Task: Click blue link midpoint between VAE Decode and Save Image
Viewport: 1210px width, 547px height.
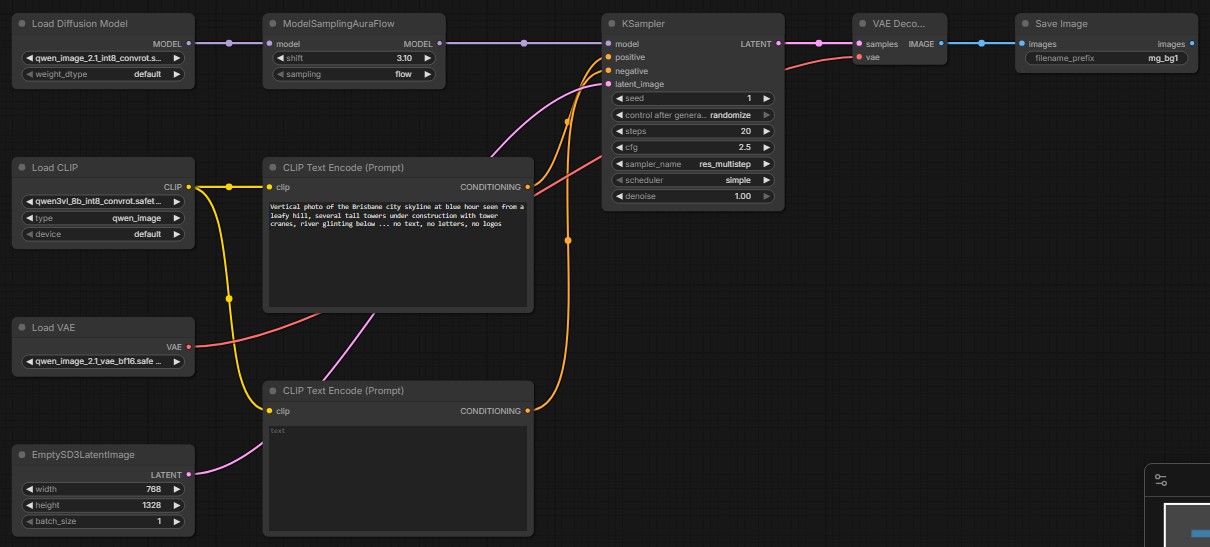Action: click(x=981, y=44)
